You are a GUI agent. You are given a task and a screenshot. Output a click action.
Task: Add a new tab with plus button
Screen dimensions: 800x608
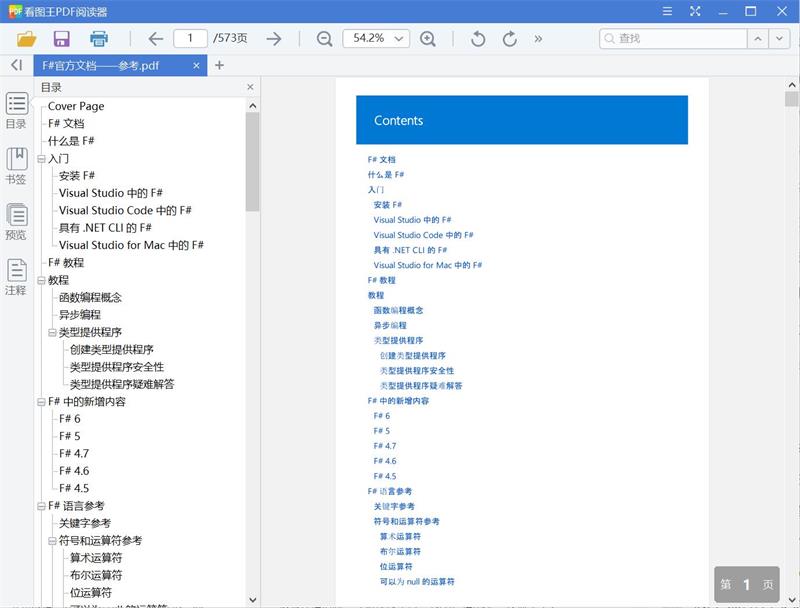(219, 65)
